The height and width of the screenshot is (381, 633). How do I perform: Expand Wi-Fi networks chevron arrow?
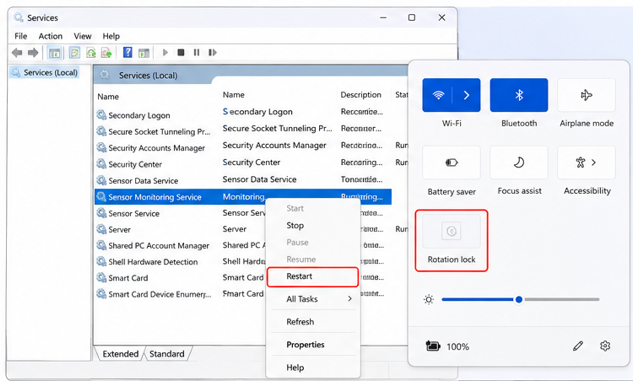point(467,95)
